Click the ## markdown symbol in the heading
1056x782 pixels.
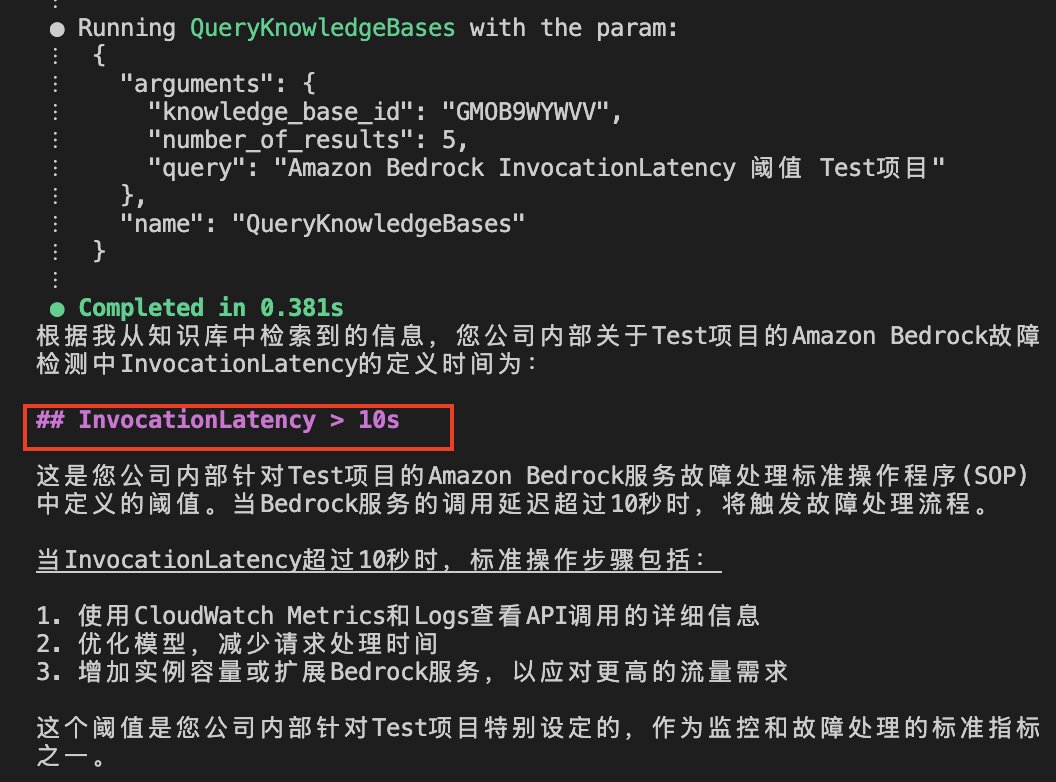[x=50, y=419]
